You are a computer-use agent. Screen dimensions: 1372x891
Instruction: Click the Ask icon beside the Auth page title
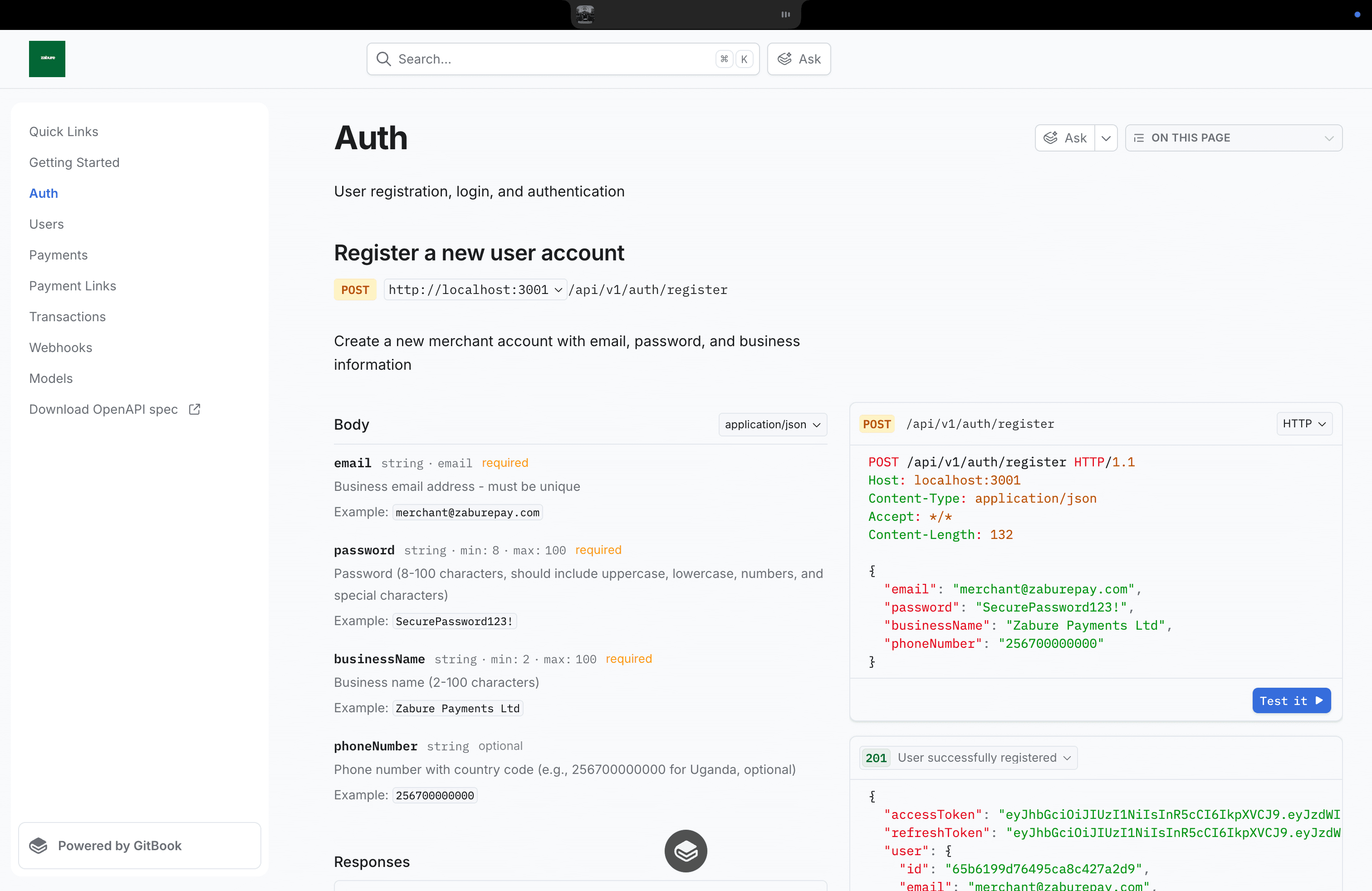point(1050,138)
